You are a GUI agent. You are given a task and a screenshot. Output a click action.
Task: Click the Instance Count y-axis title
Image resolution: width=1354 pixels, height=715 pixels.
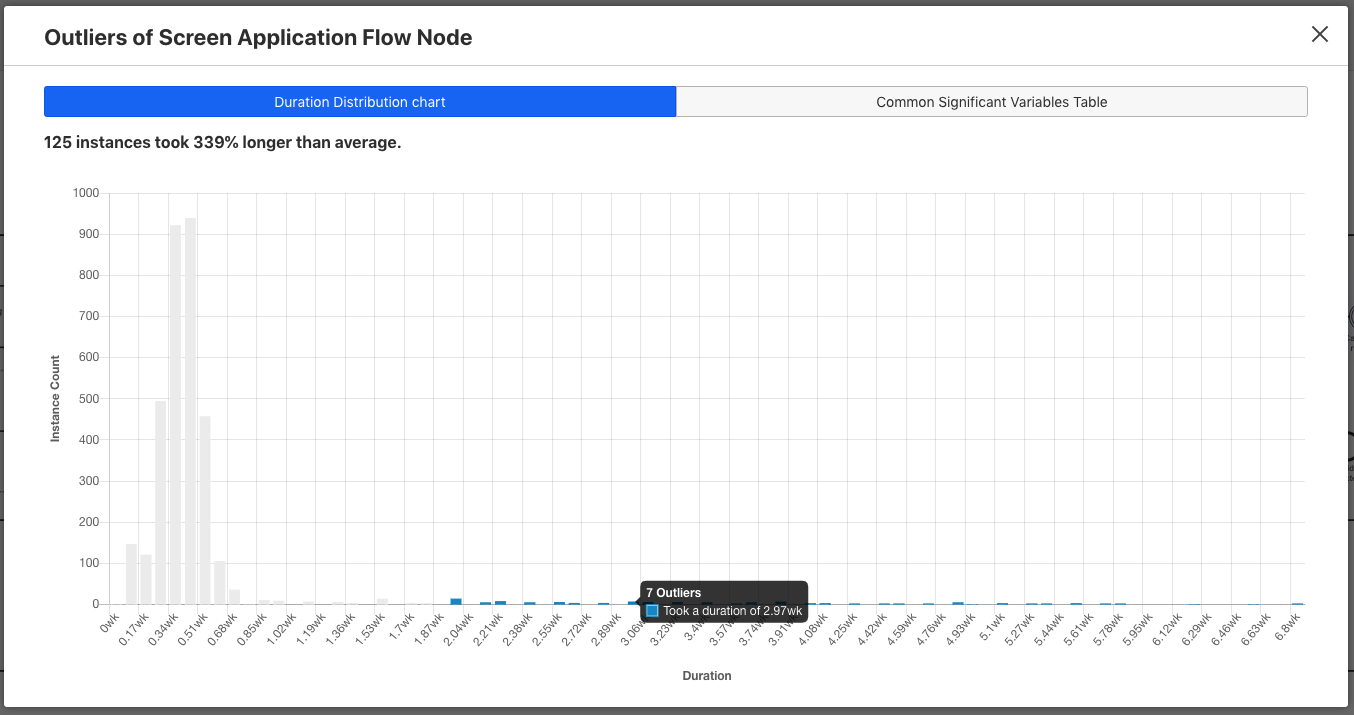tap(56, 398)
